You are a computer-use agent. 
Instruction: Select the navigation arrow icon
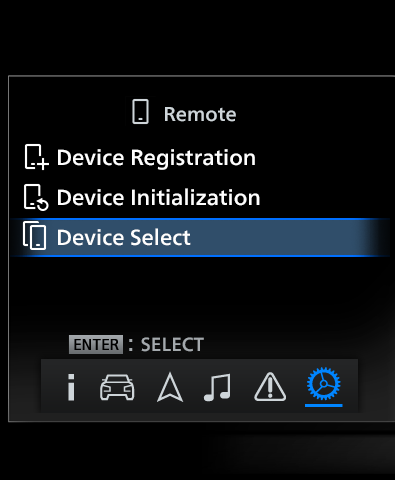coord(170,387)
